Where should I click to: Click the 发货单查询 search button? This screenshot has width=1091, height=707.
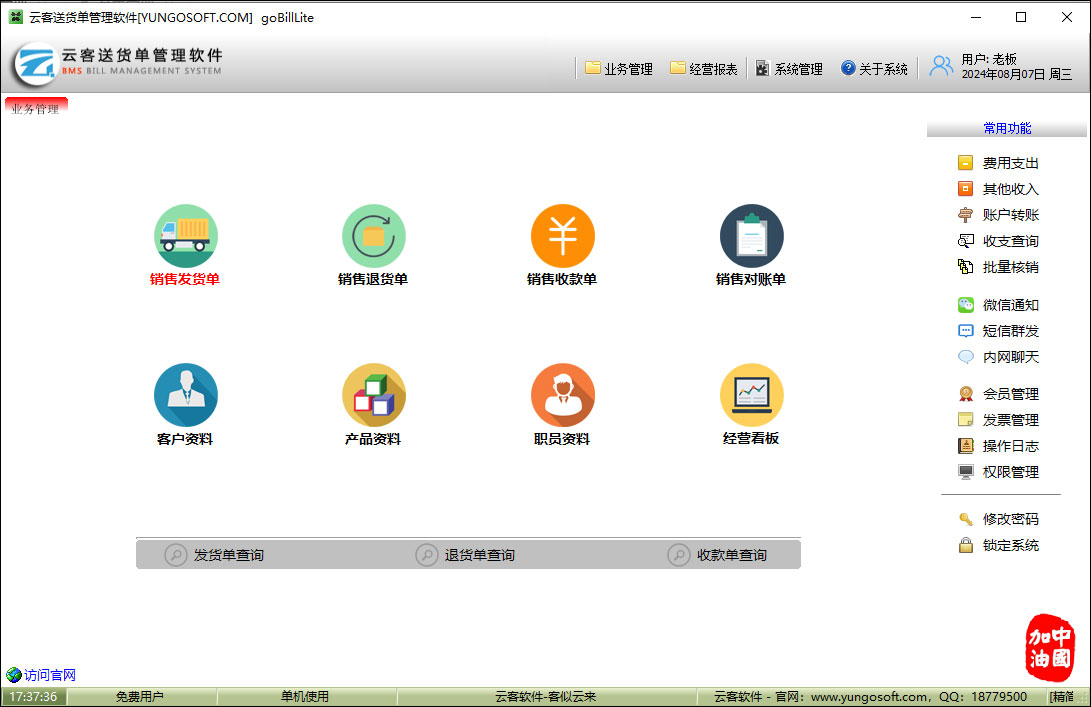point(216,555)
